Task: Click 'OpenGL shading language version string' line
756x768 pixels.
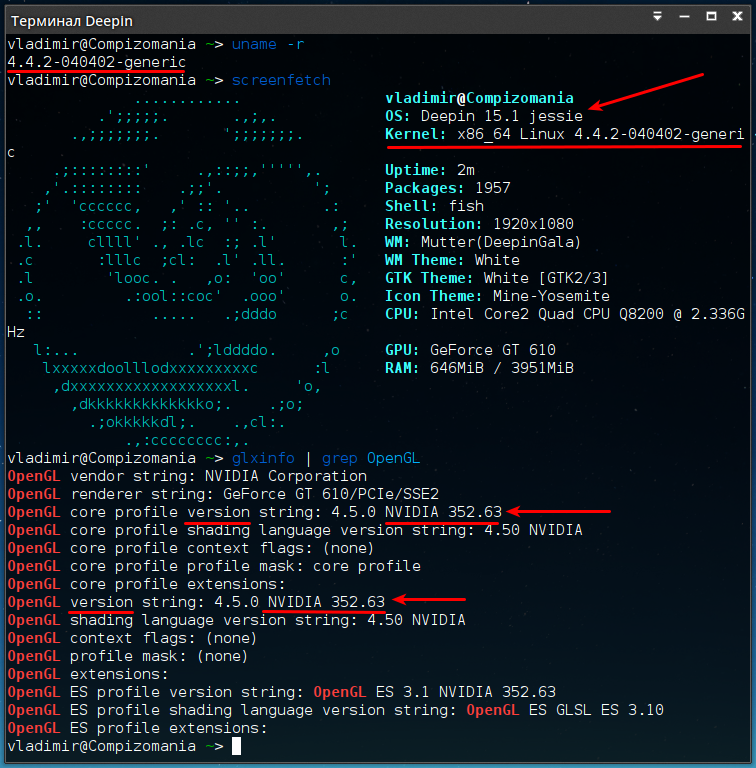Action: point(236,621)
